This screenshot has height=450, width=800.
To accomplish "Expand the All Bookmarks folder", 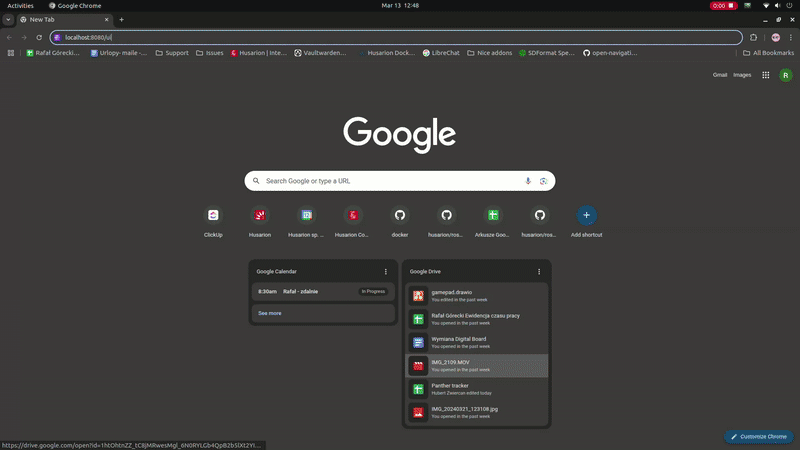I will point(768,53).
